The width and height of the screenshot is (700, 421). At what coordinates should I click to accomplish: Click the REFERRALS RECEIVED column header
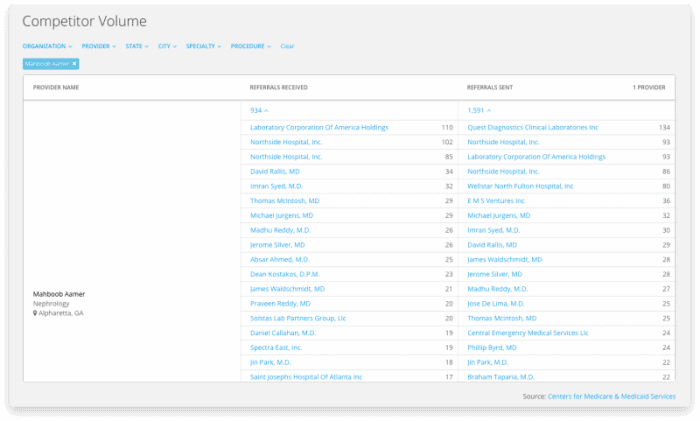coord(279,88)
